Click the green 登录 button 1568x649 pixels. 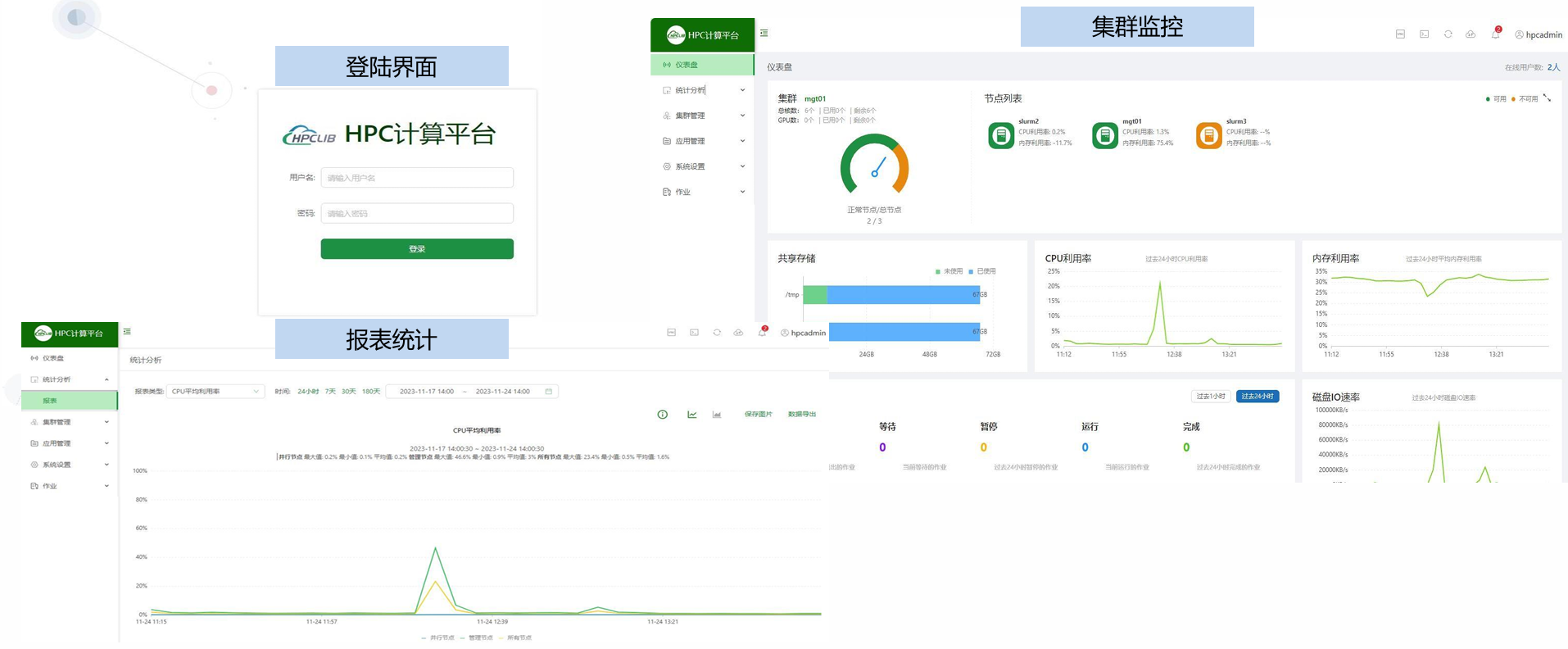[x=416, y=249]
